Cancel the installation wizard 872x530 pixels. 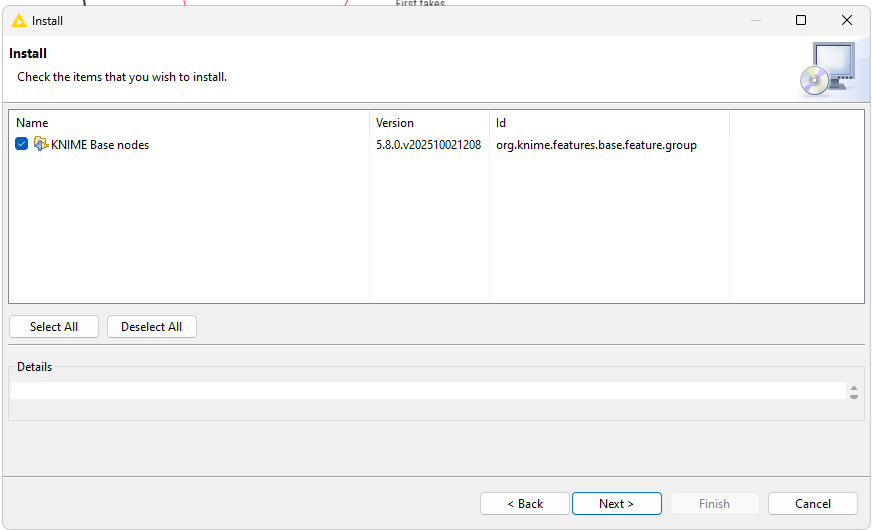[x=812, y=504]
